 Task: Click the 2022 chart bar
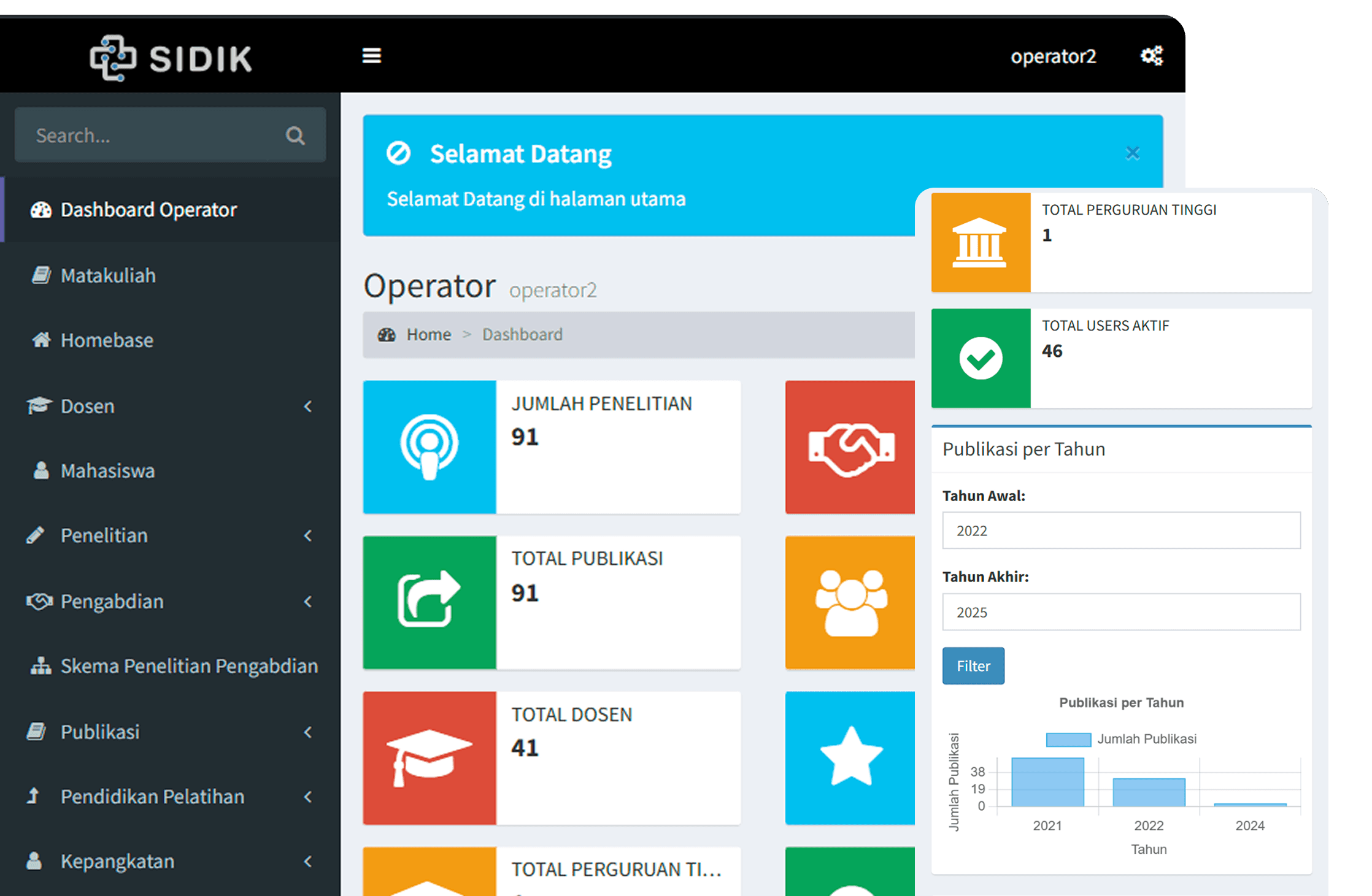click(1149, 792)
